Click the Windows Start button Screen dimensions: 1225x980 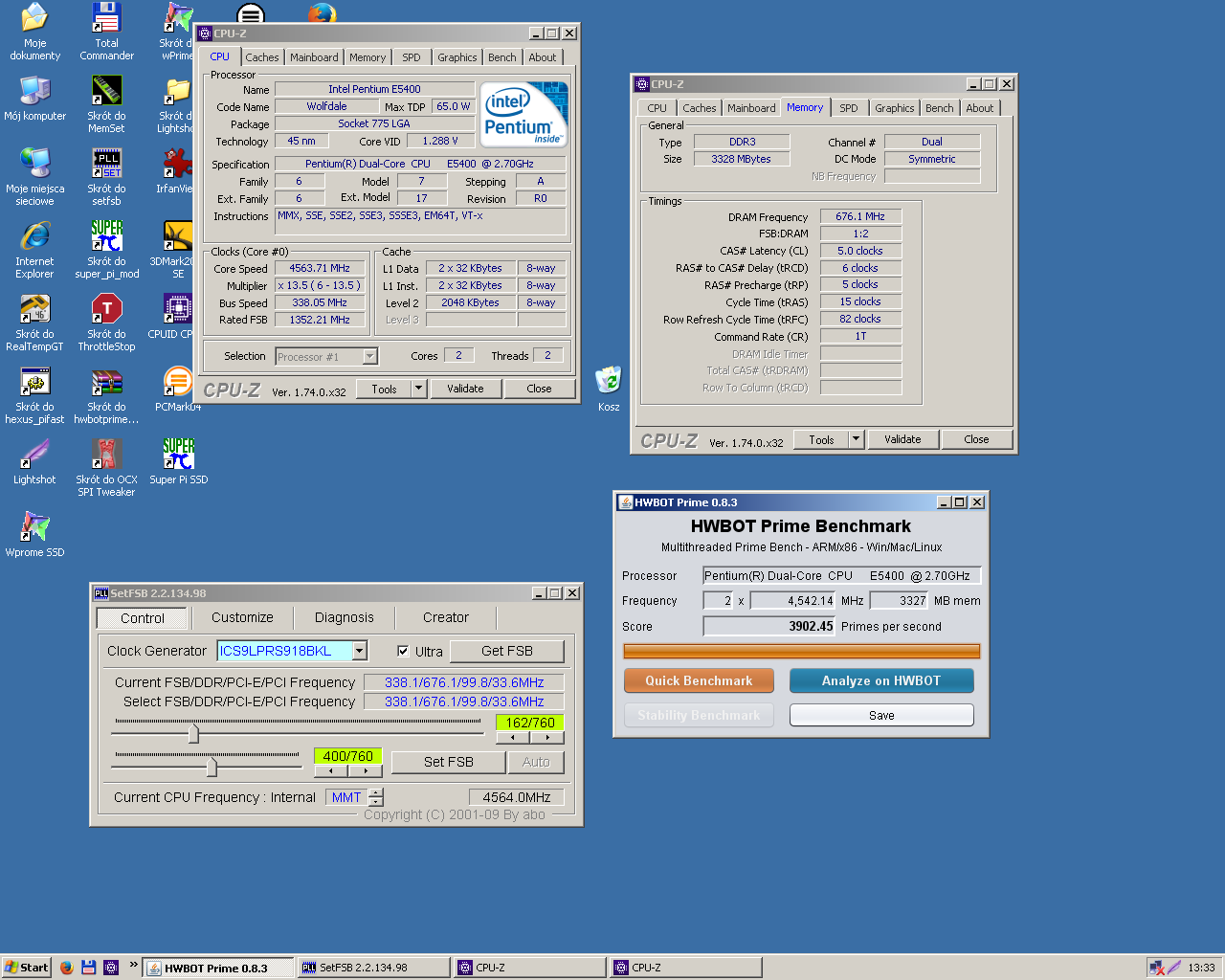pyautogui.click(x=26, y=968)
